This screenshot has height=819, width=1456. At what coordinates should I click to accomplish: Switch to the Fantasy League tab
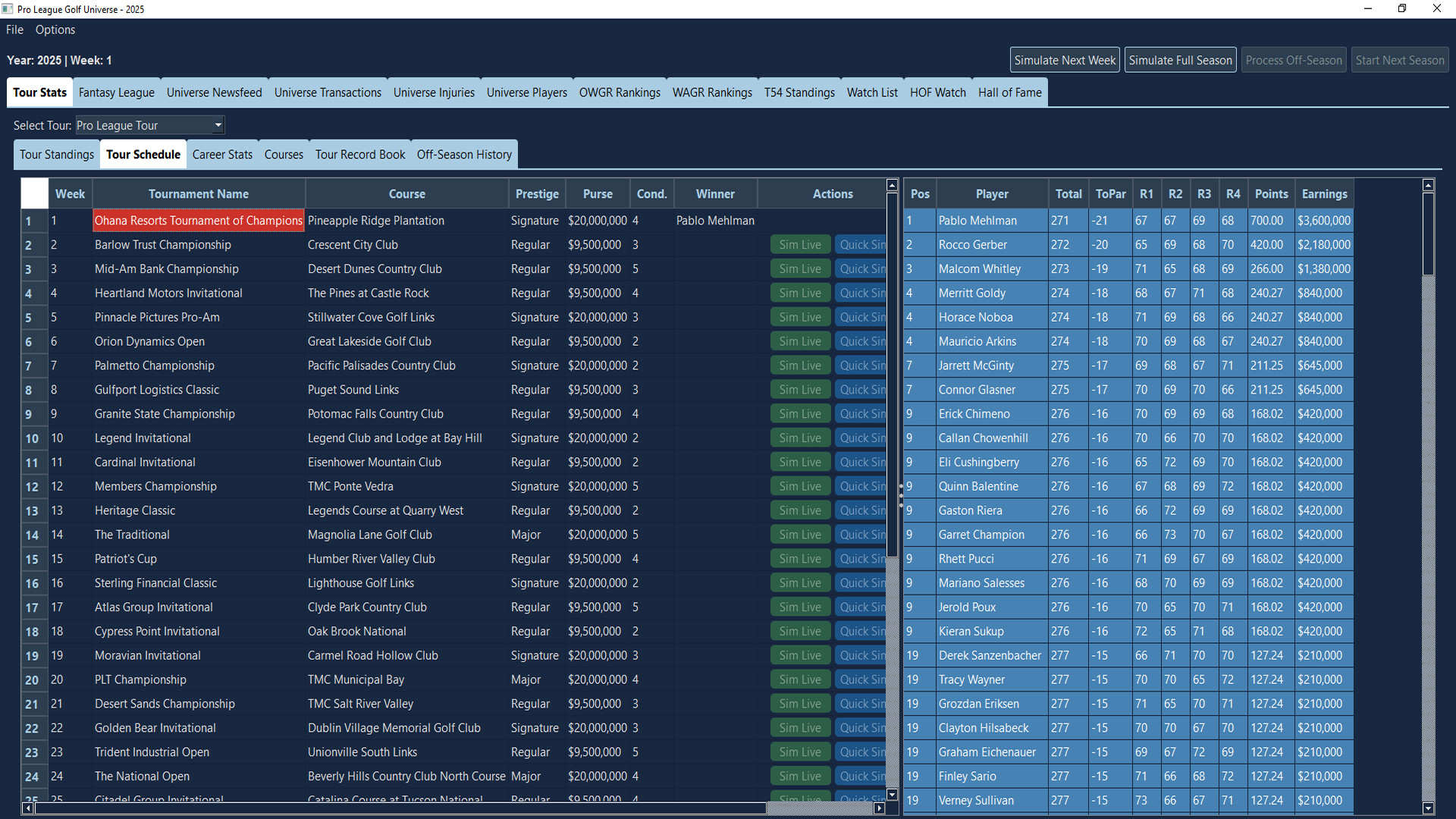click(116, 92)
